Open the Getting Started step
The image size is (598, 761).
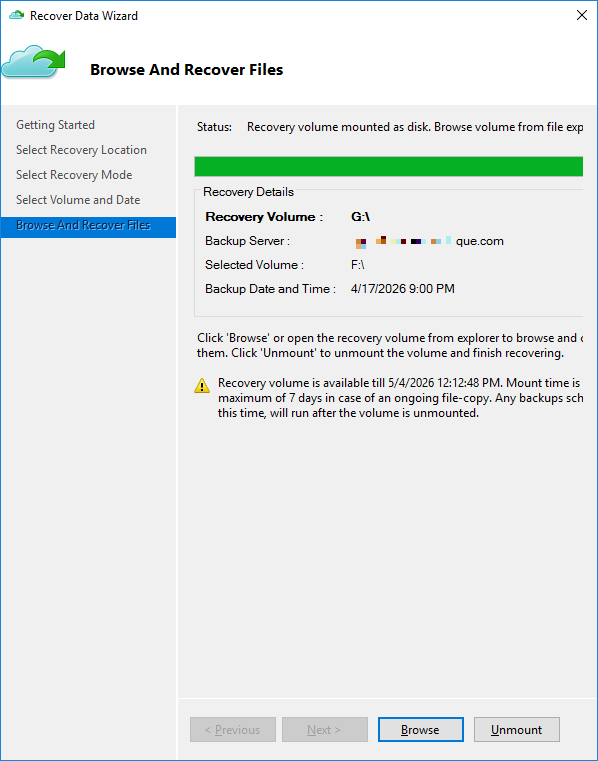pos(55,125)
